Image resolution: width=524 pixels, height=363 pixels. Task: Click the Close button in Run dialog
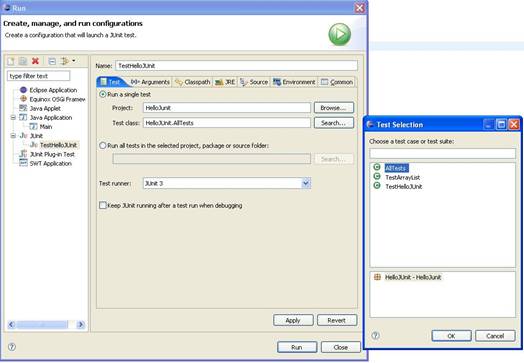click(341, 347)
